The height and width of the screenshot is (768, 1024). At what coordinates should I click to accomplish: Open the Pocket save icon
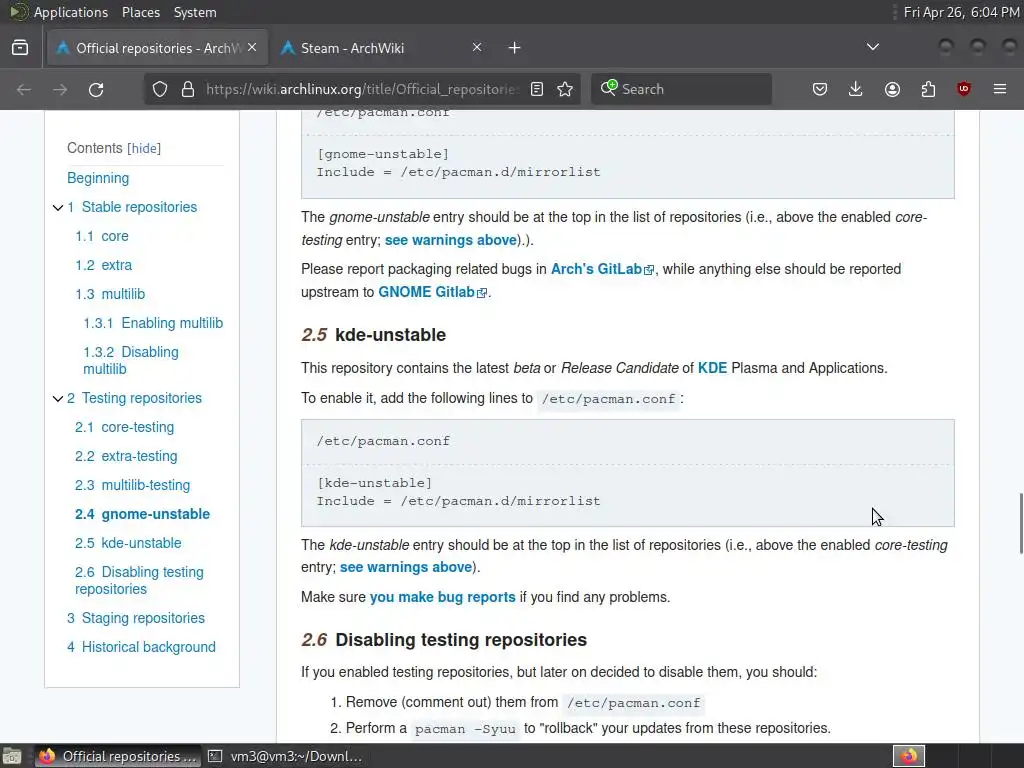[820, 89]
